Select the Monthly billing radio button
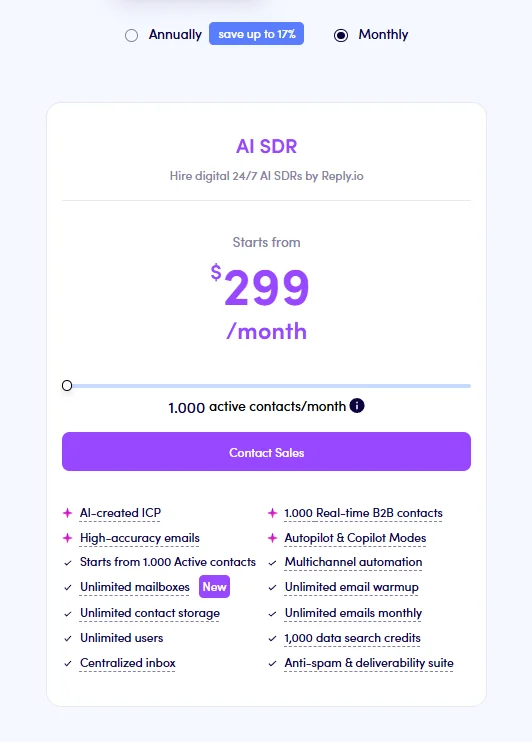Image resolution: width=532 pixels, height=742 pixels. coord(341,35)
